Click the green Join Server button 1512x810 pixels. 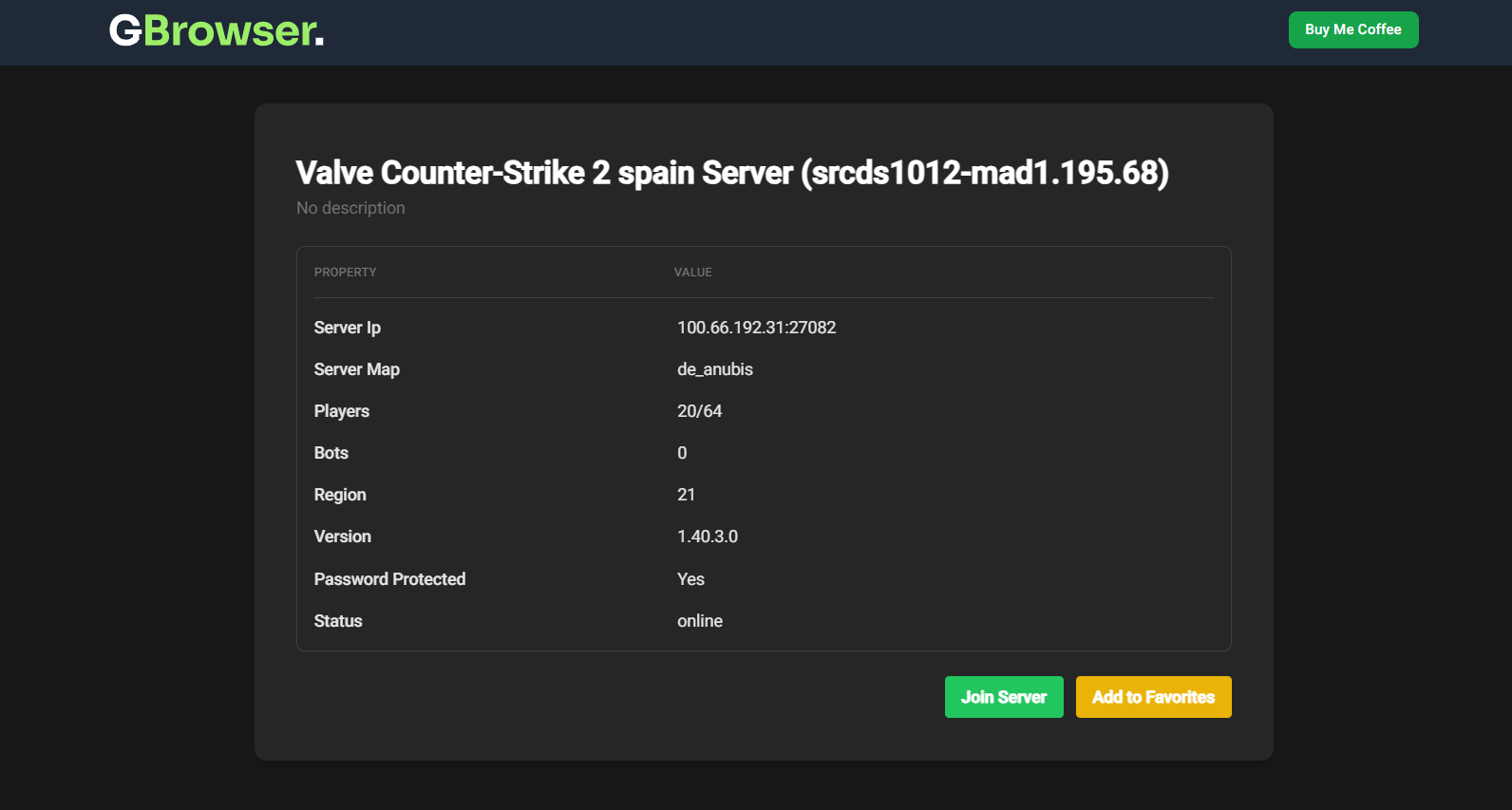[x=1004, y=697]
